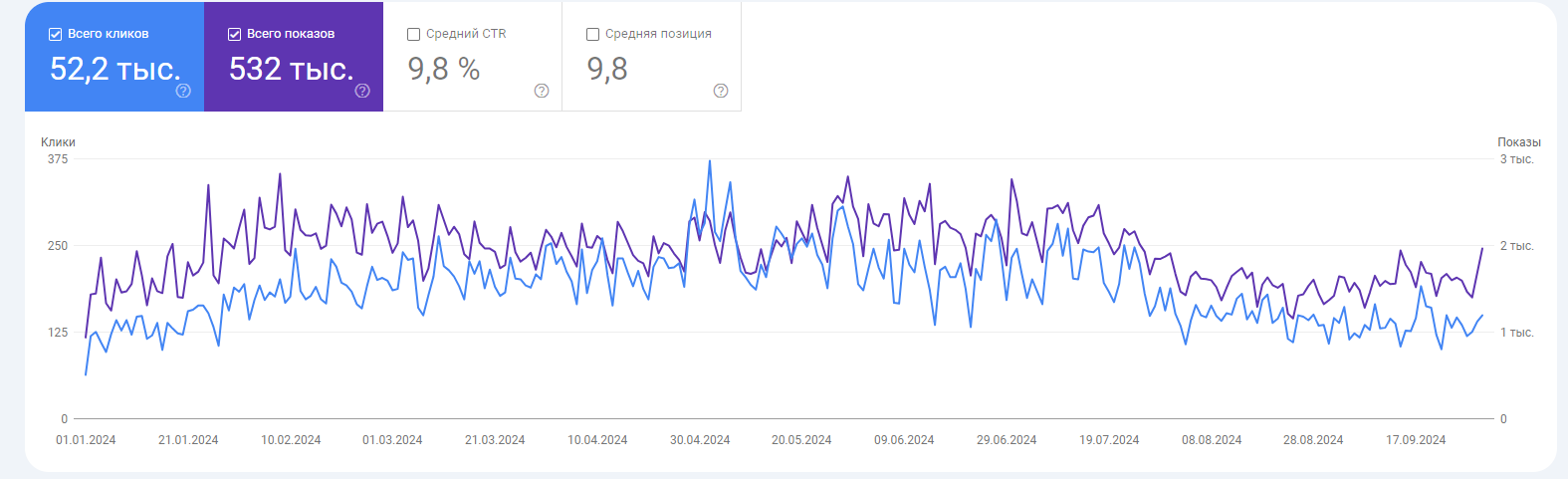Click the 17.09.2024 date label
1568x479 pixels.
[x=1416, y=440]
